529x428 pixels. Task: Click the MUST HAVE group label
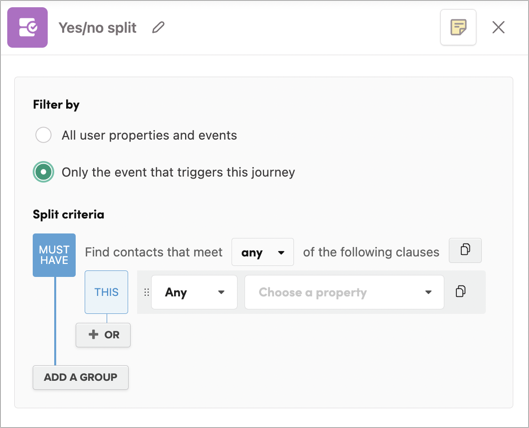54,255
